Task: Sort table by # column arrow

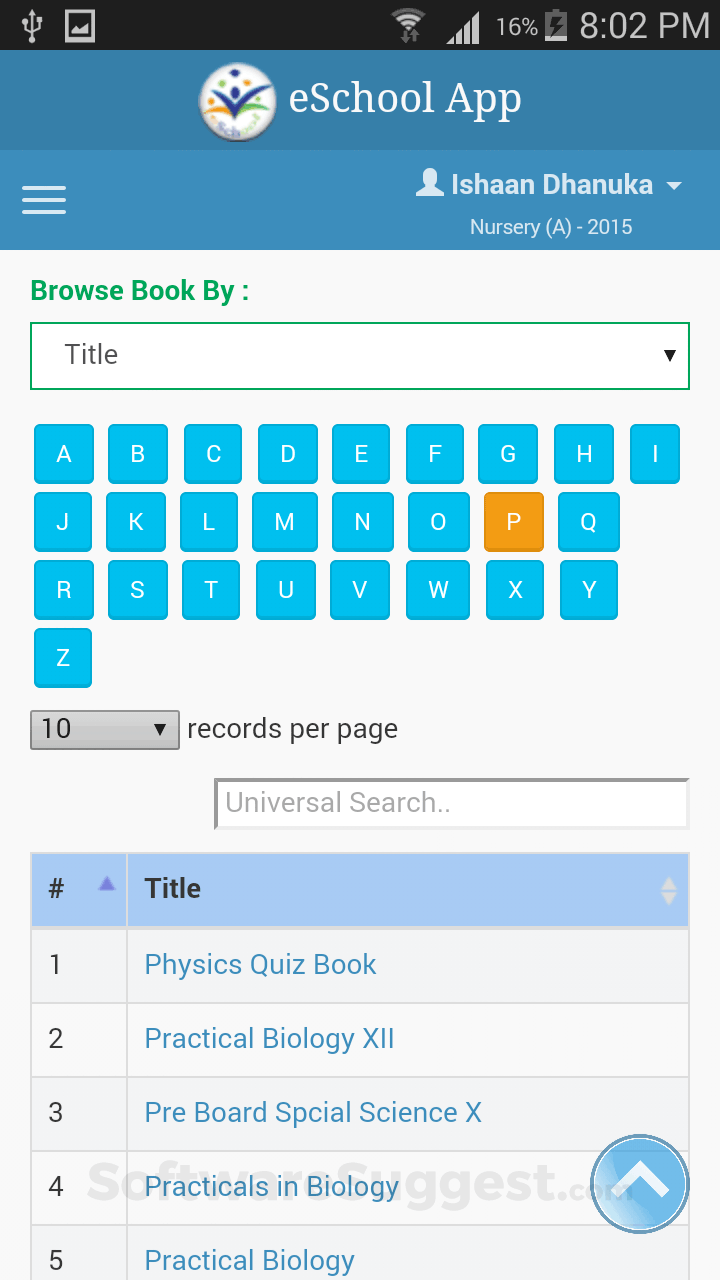Action: [x=107, y=884]
